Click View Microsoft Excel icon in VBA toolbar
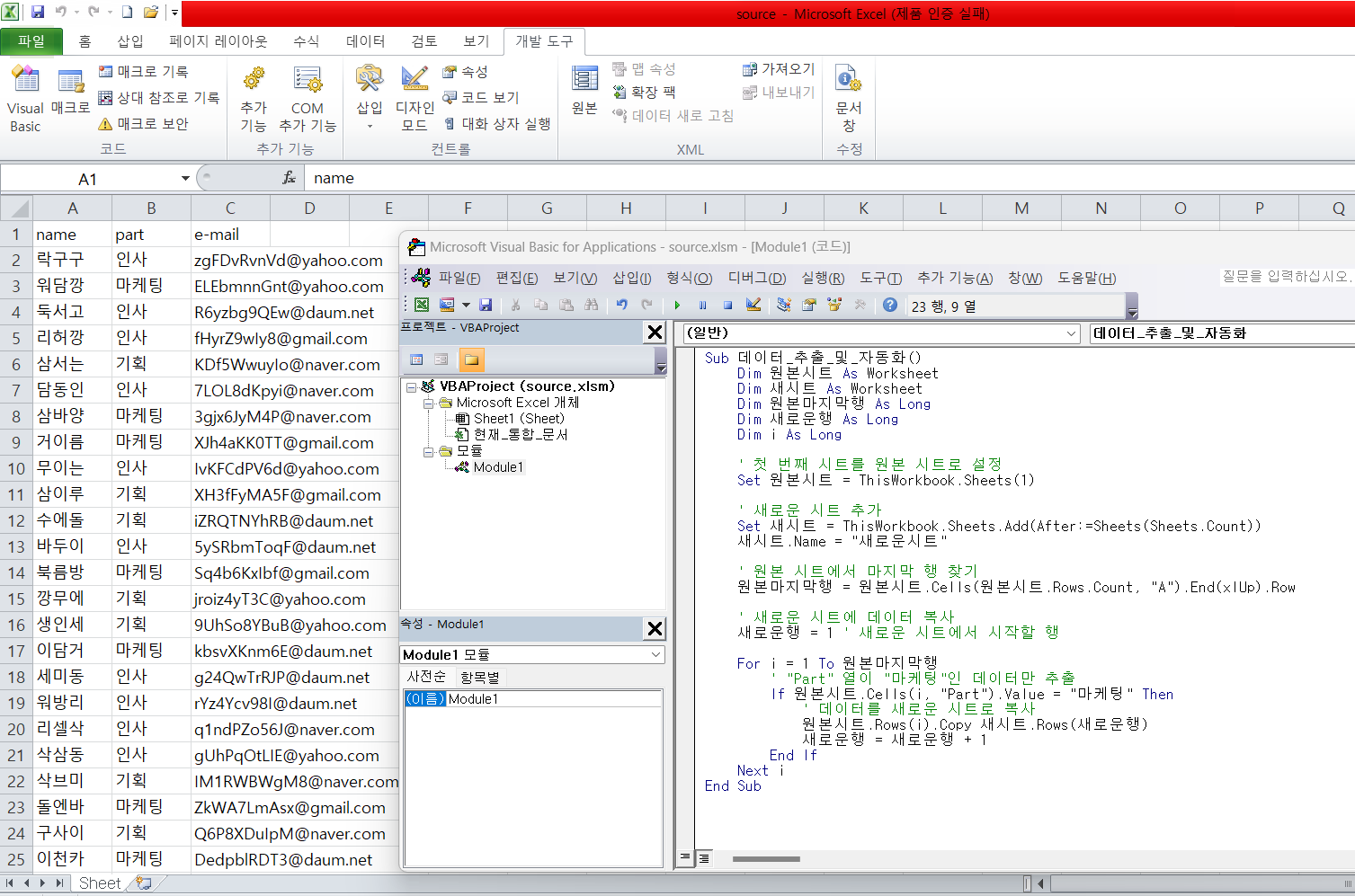Screen dimensions: 1355x896 pos(421,305)
